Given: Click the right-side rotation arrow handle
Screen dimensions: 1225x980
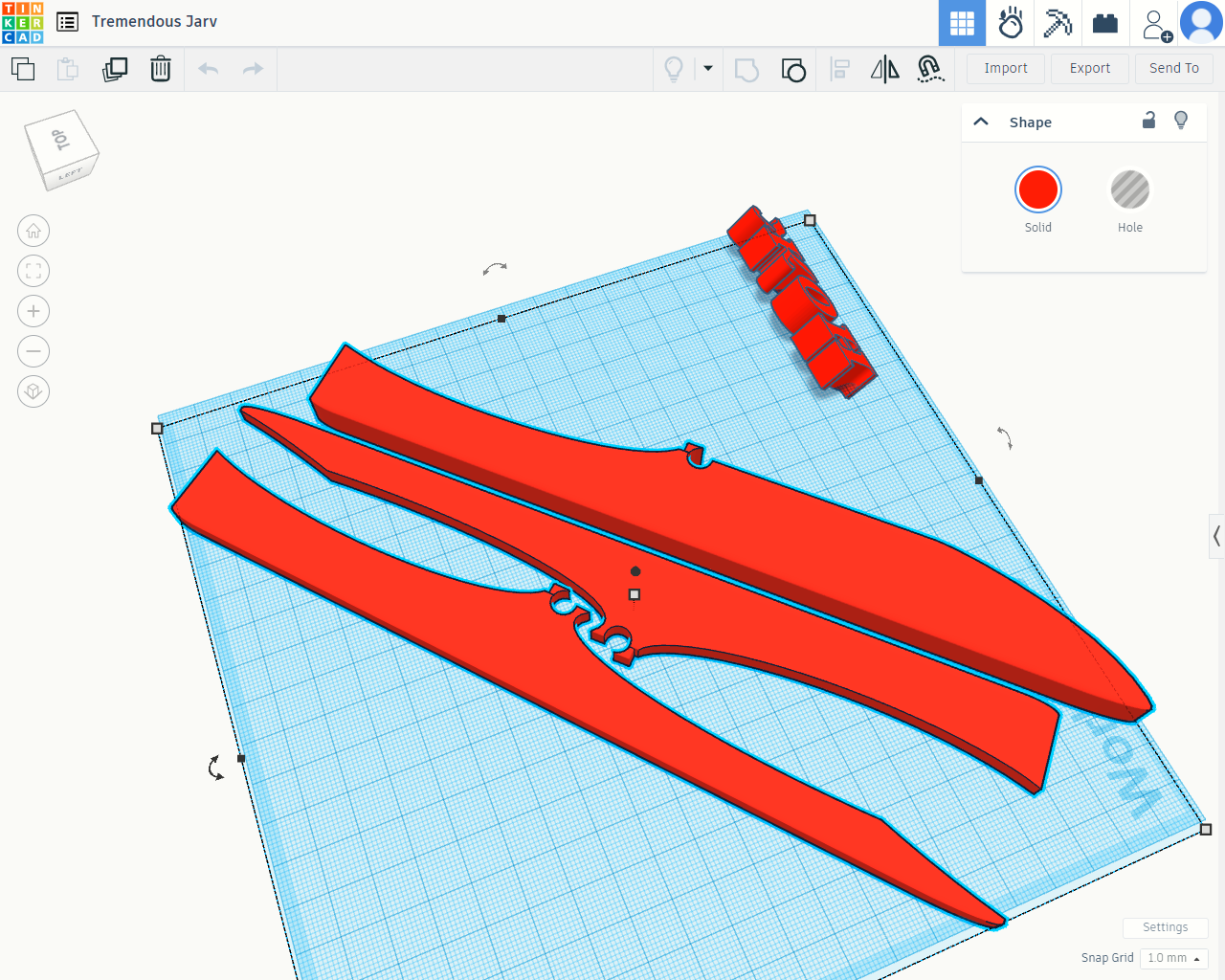Looking at the screenshot, I should pos(1004,437).
